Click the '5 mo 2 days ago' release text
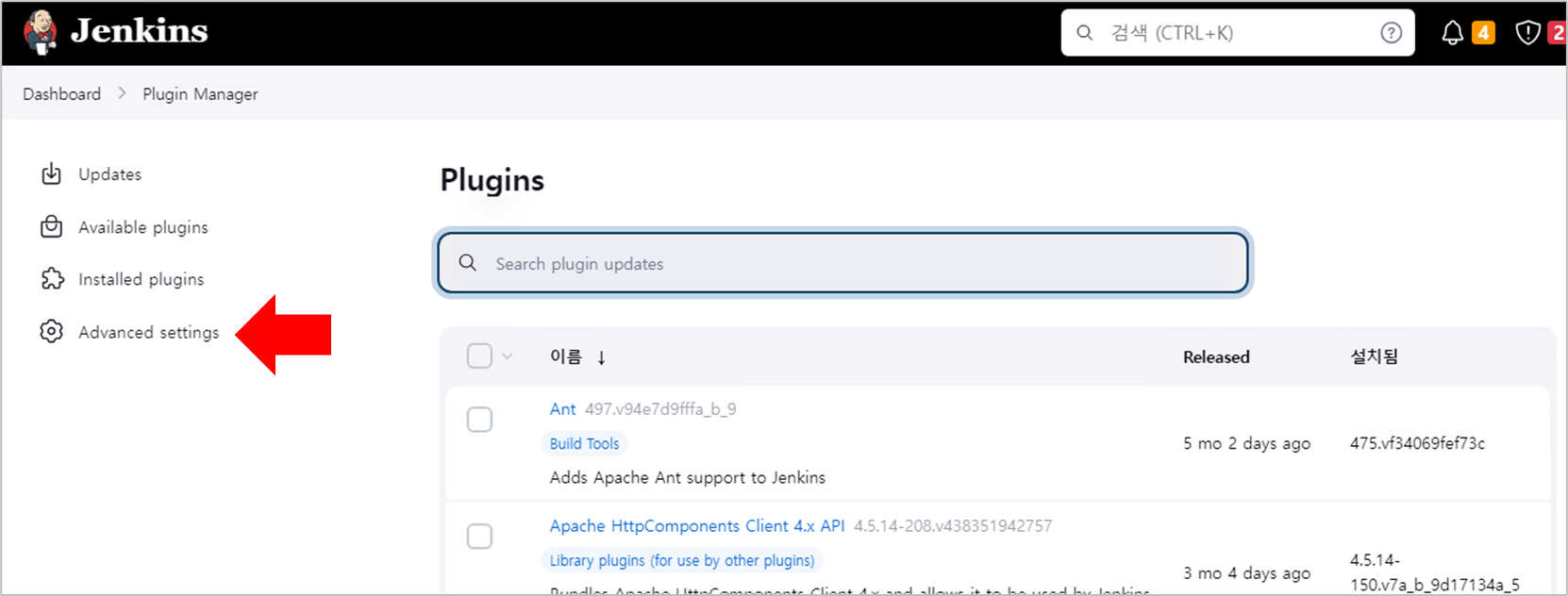This screenshot has height=596, width=1568. pyautogui.click(x=1246, y=443)
